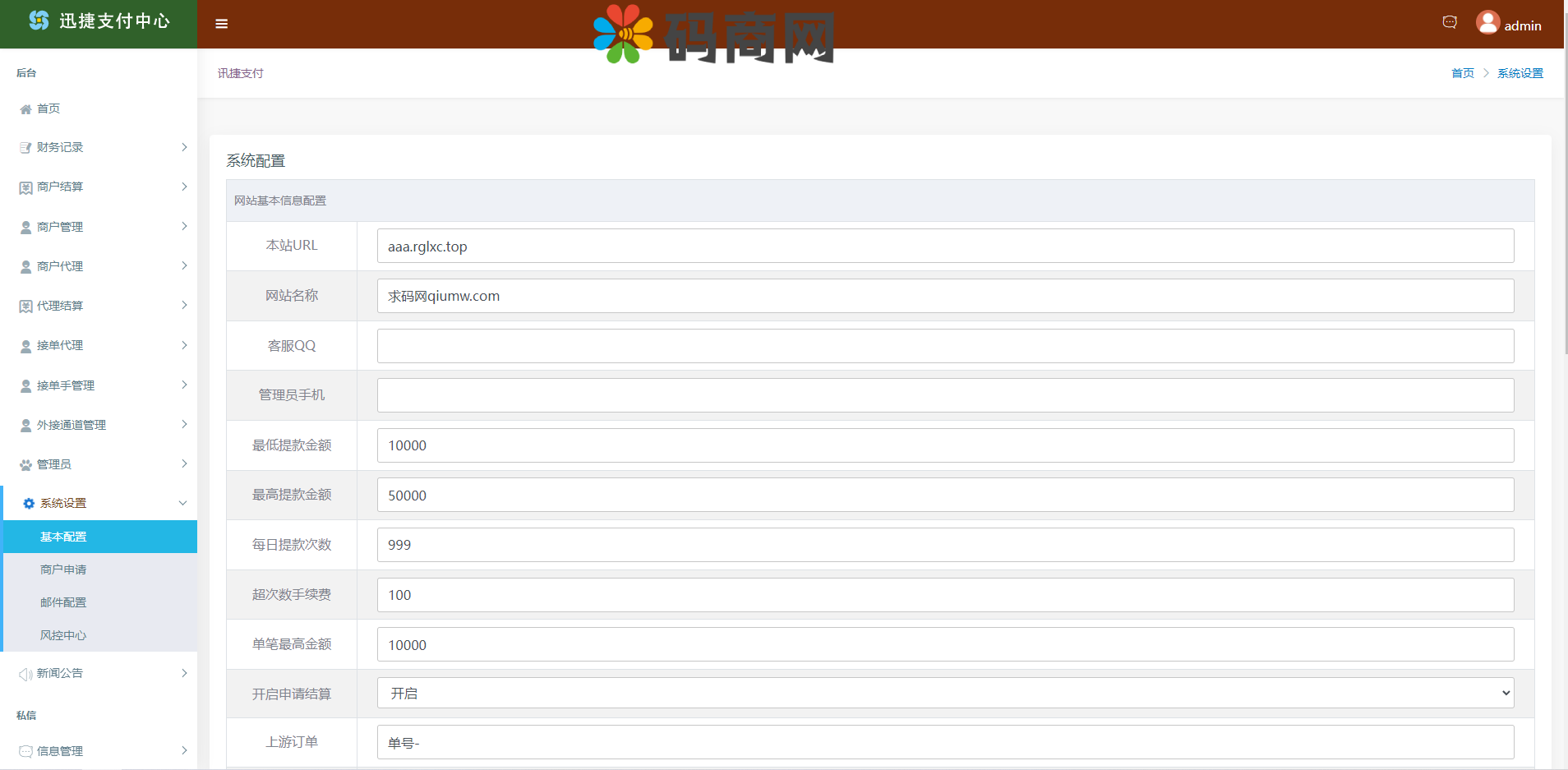Image resolution: width=1568 pixels, height=770 pixels.
Task: Click the 管理员 paw icon in sidebar
Action: pyautogui.click(x=25, y=465)
